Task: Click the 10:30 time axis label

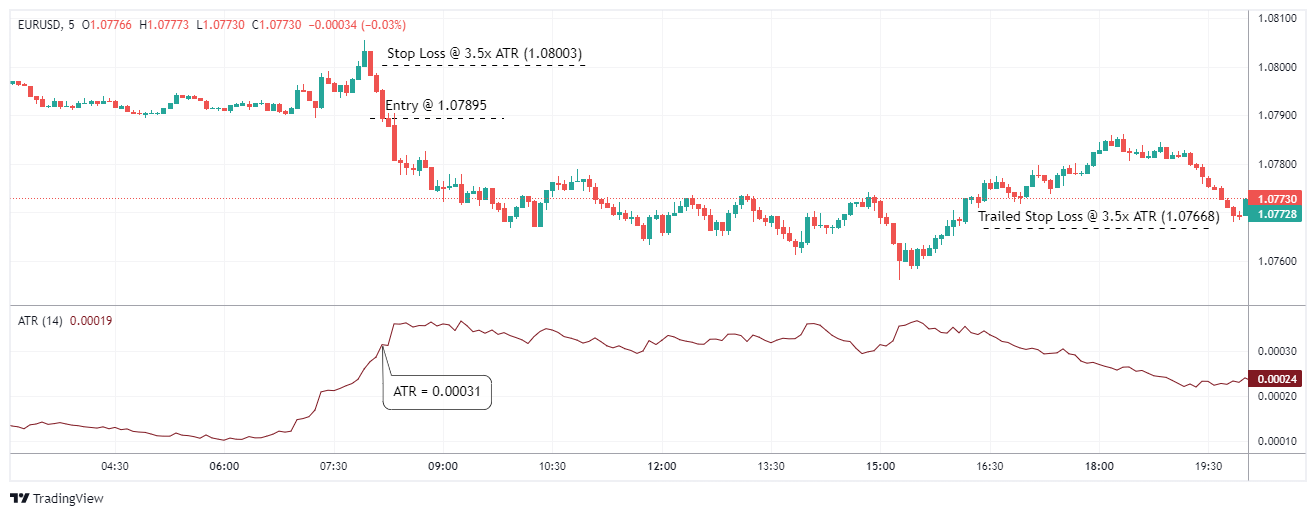Action: 552,466
